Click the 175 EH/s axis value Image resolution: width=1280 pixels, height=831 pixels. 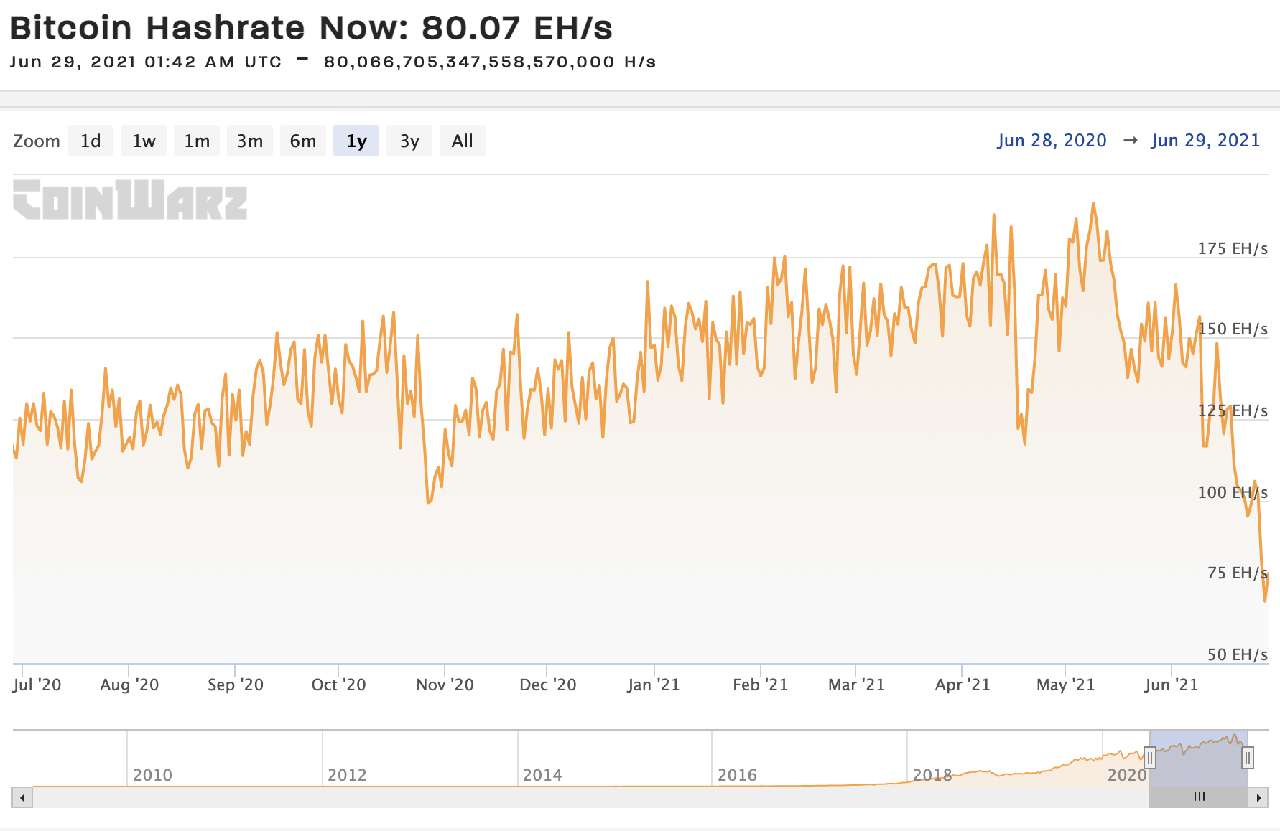click(1232, 248)
